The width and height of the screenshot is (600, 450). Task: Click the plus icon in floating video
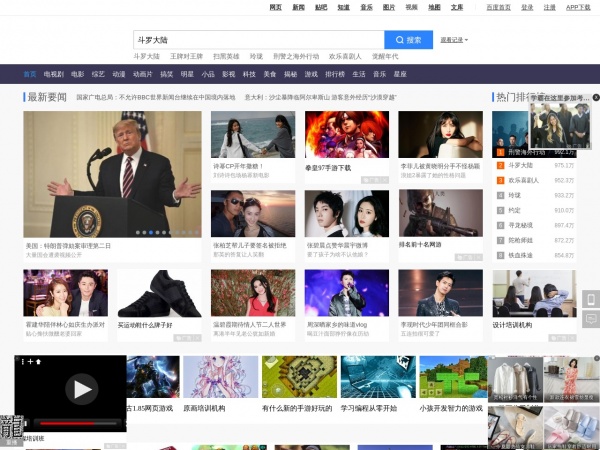[30, 362]
